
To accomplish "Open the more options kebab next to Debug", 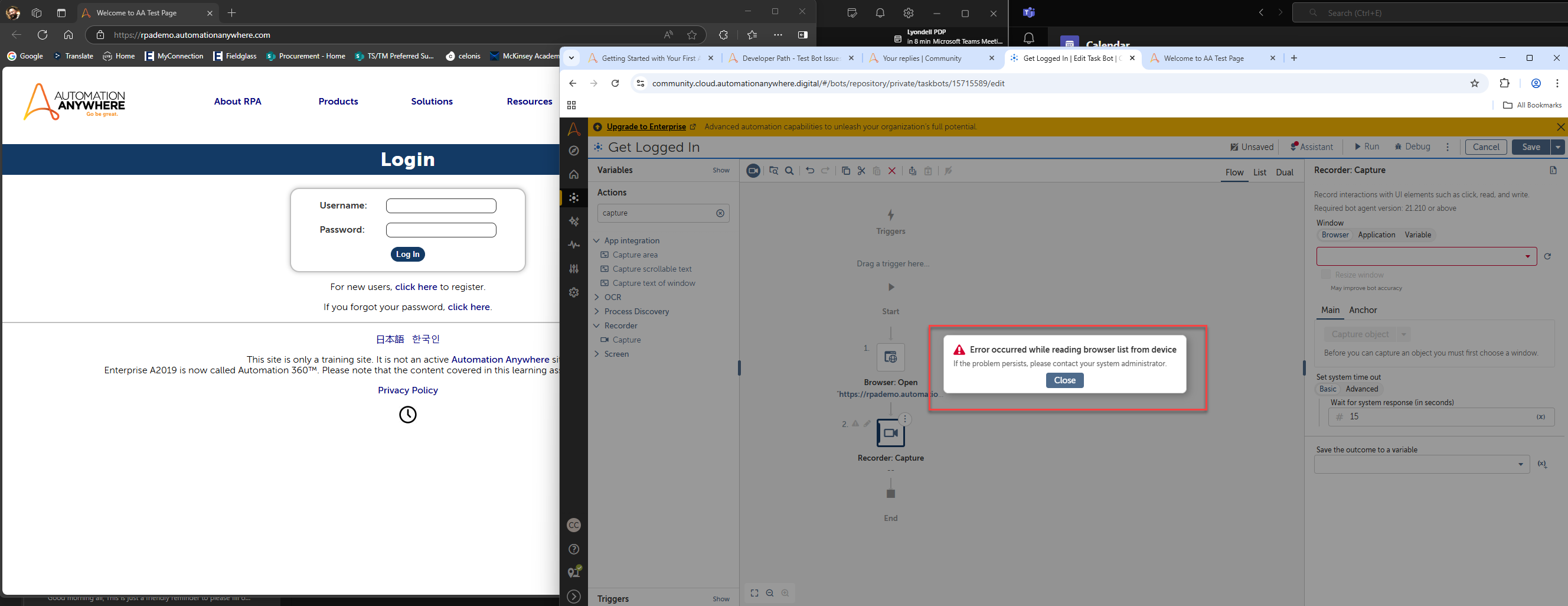I will [1448, 147].
